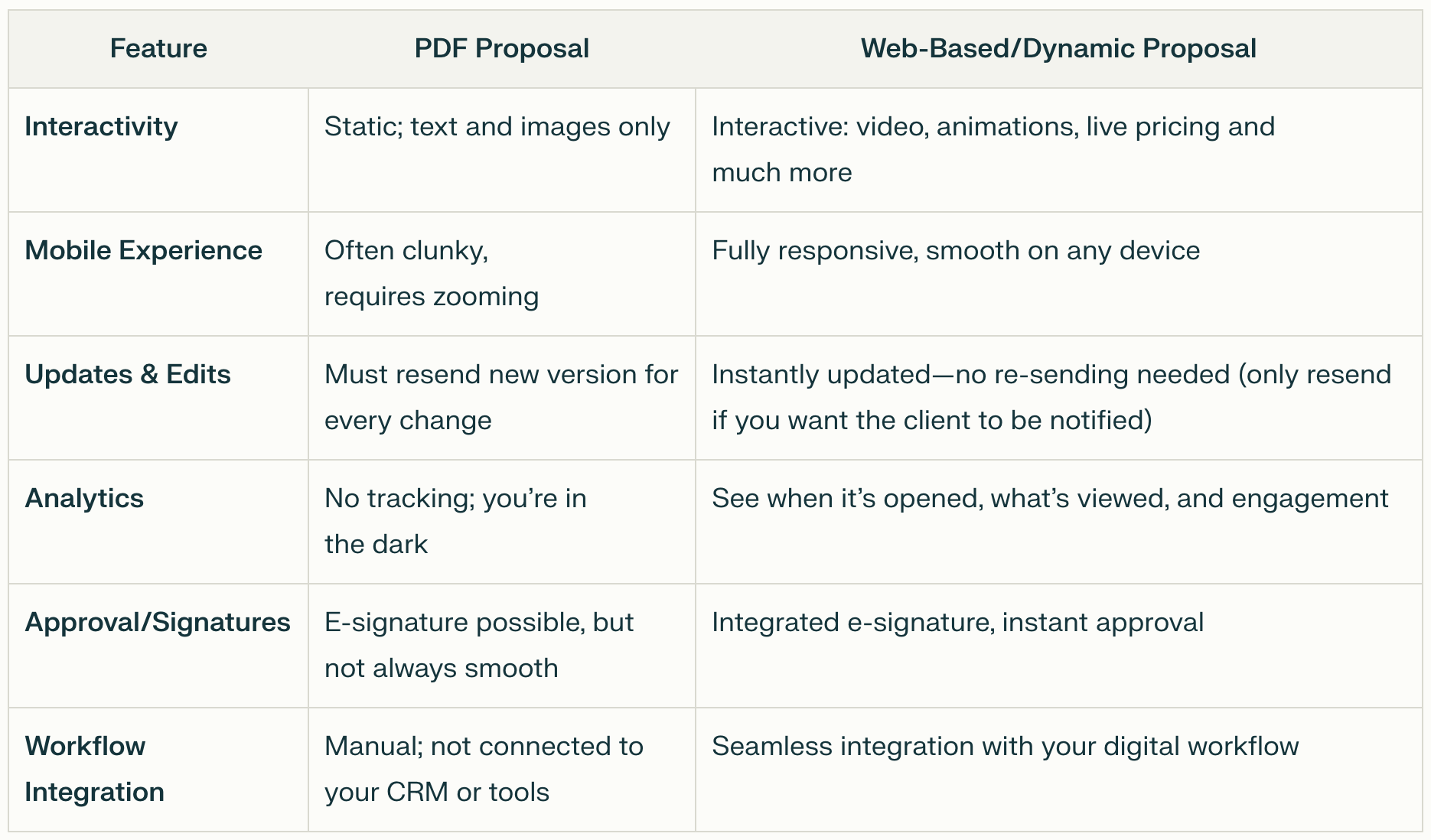Click 'Interactive: video, animations, live pricing' cell

tap(993, 148)
